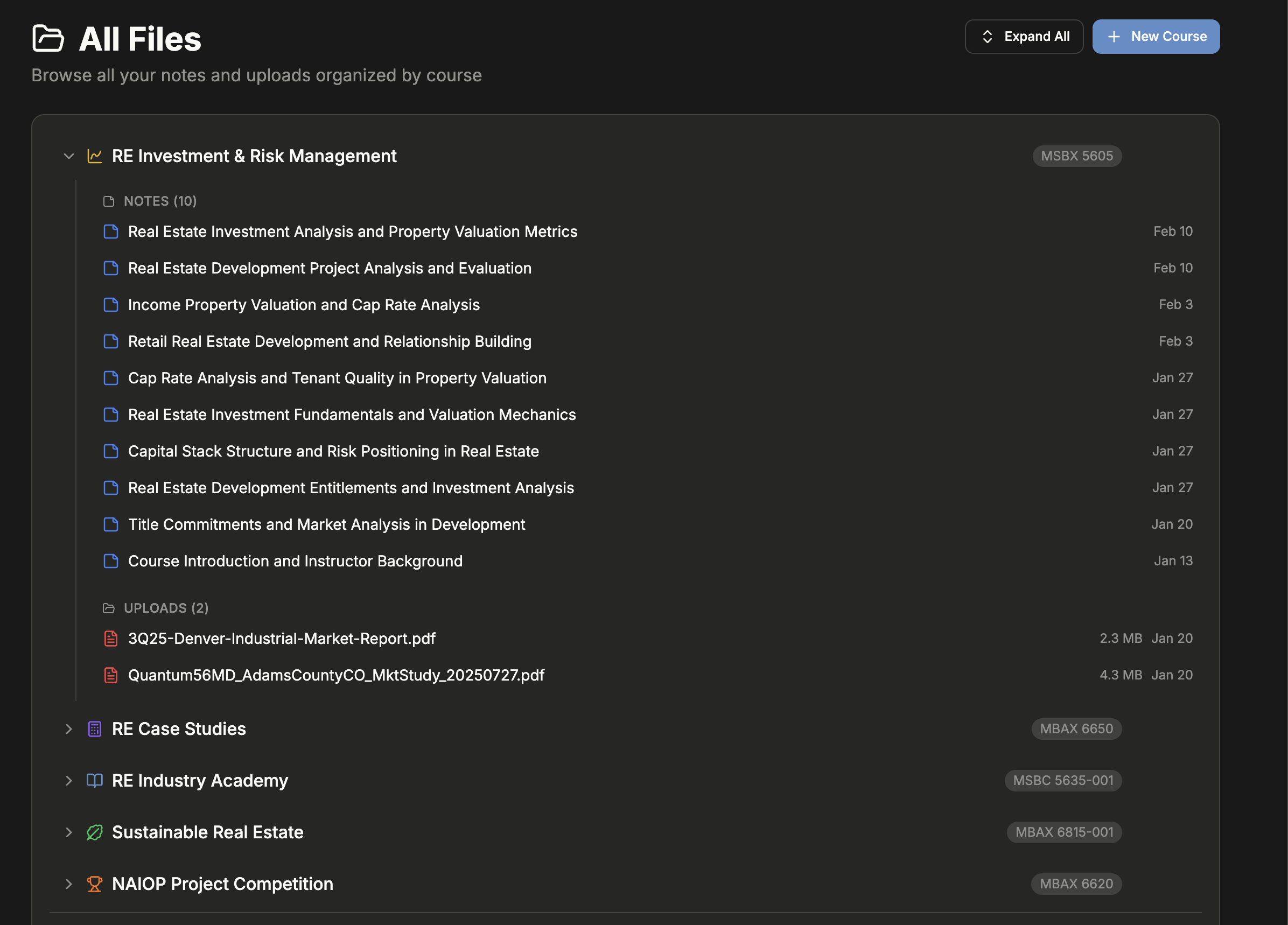
Task: Click the folder icon next to All Files heading
Action: pyautogui.click(x=49, y=38)
